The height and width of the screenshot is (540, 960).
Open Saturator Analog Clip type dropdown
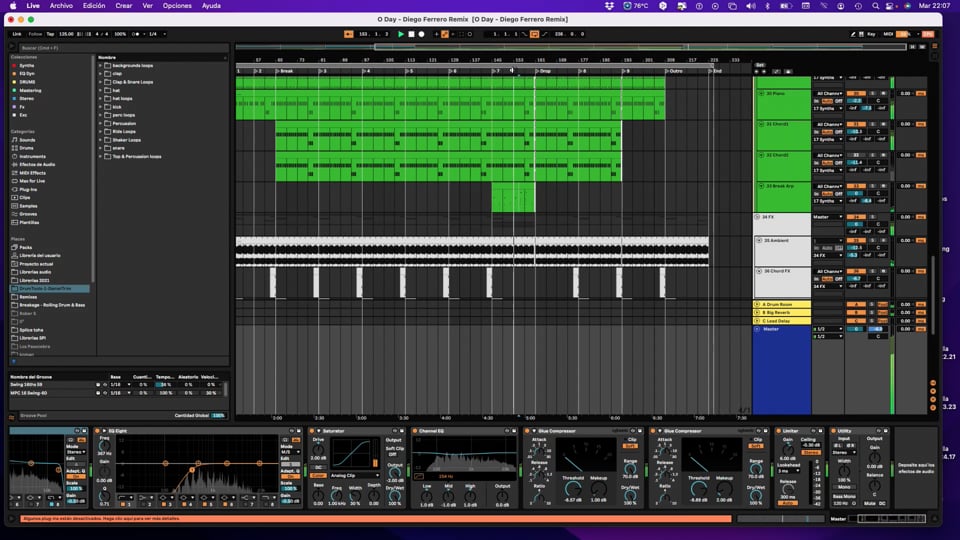354,476
